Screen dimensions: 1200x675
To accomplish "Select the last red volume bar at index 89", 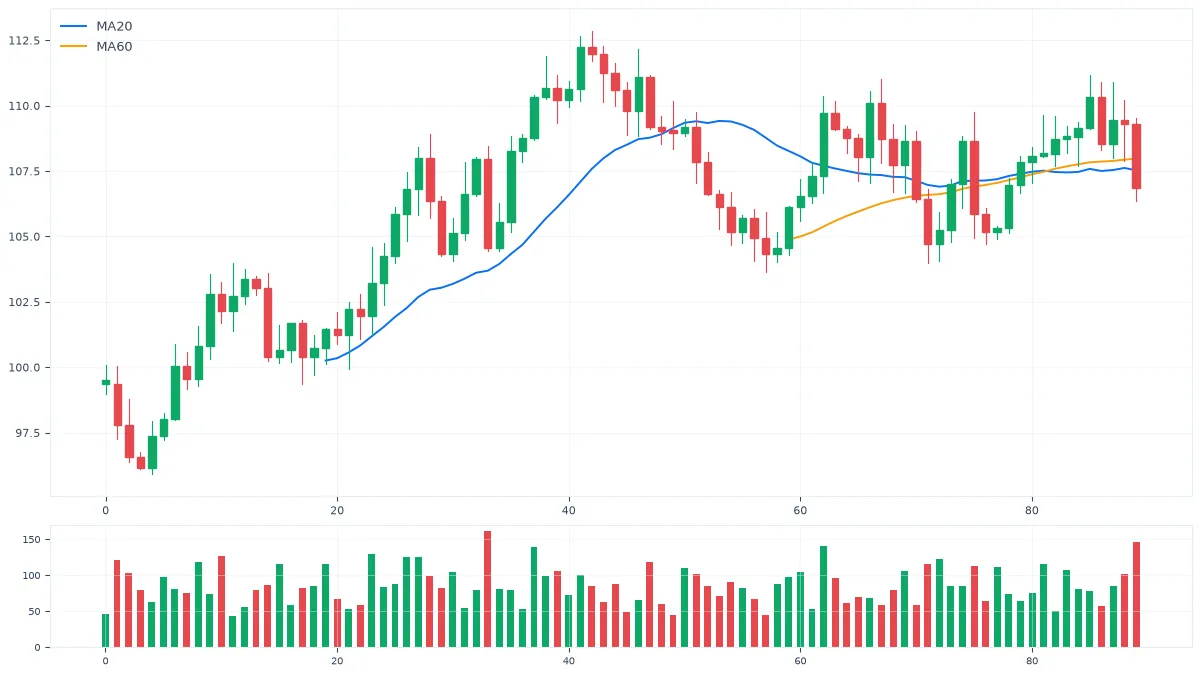I will point(1136,595).
